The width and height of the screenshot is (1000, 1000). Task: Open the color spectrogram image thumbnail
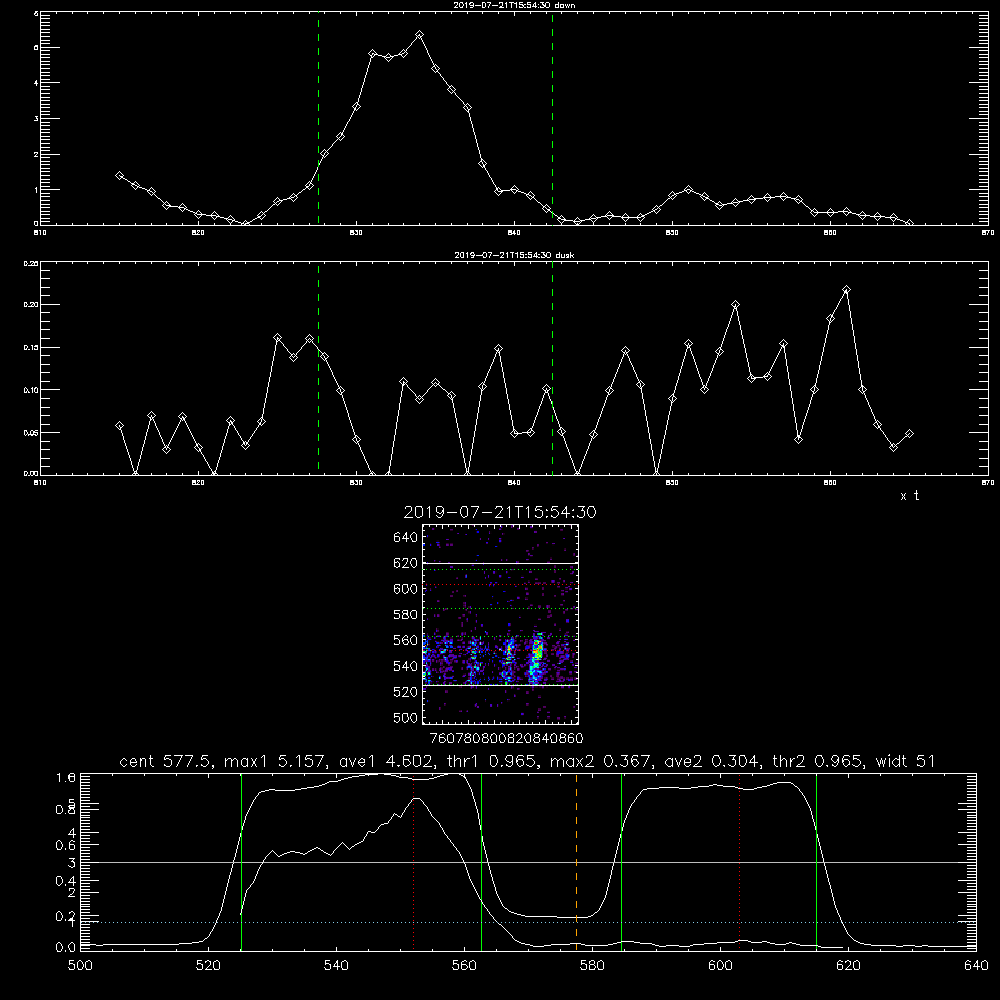[x=500, y=624]
